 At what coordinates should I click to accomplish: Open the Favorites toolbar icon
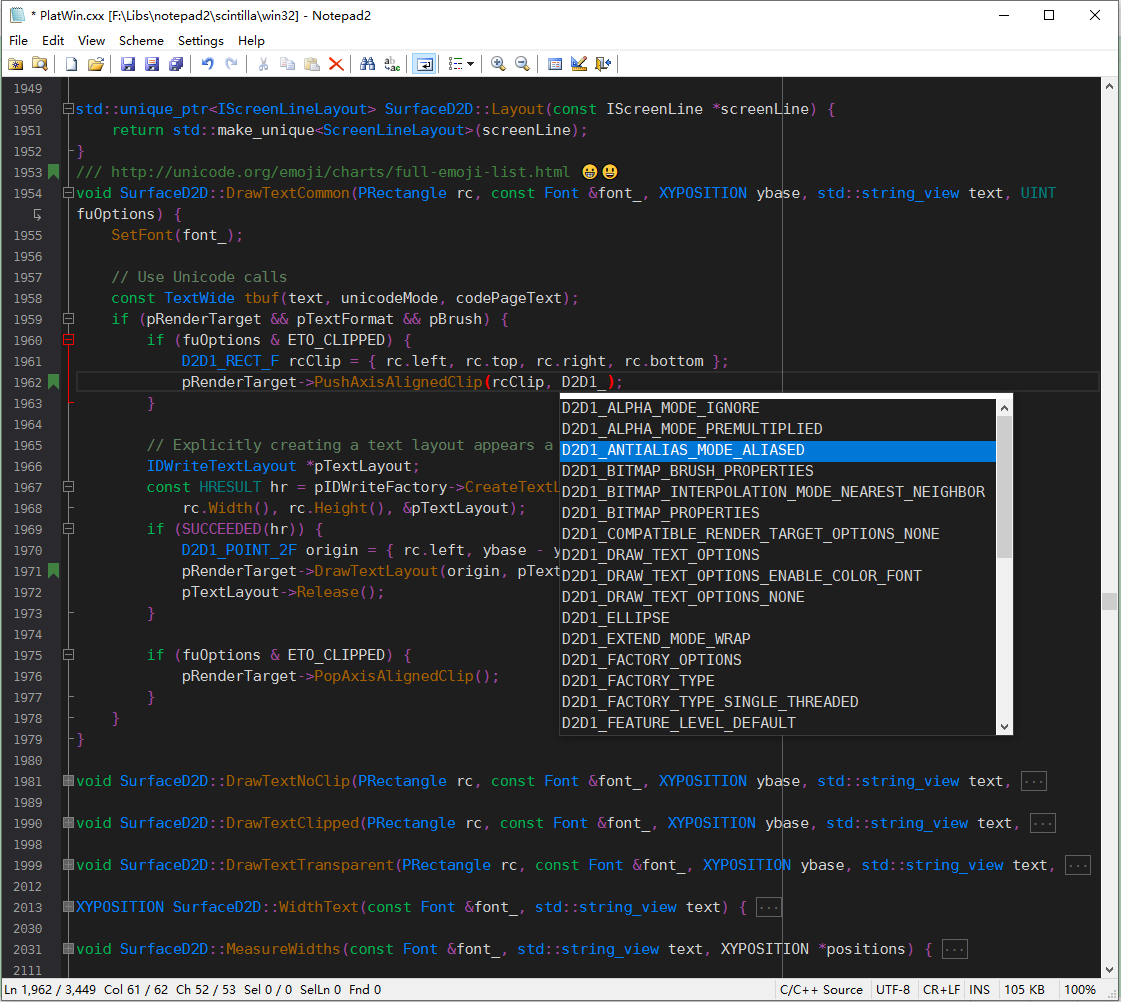tap(16, 64)
